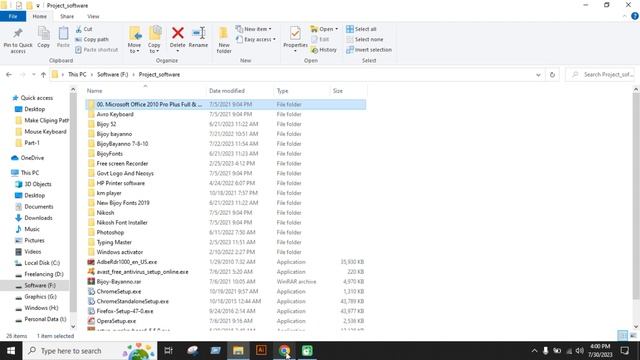Switch to the Share ribbon tab
The height and width of the screenshot is (360, 640).
point(67,16)
